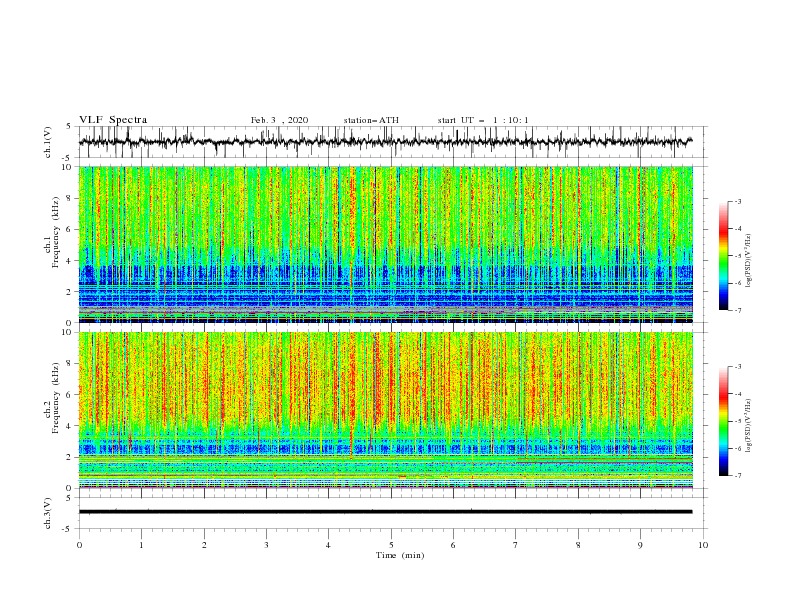The width and height of the screenshot is (792, 612).
Task: Click the ch.3(V) axis "-5" tick label
Action: click(x=68, y=529)
